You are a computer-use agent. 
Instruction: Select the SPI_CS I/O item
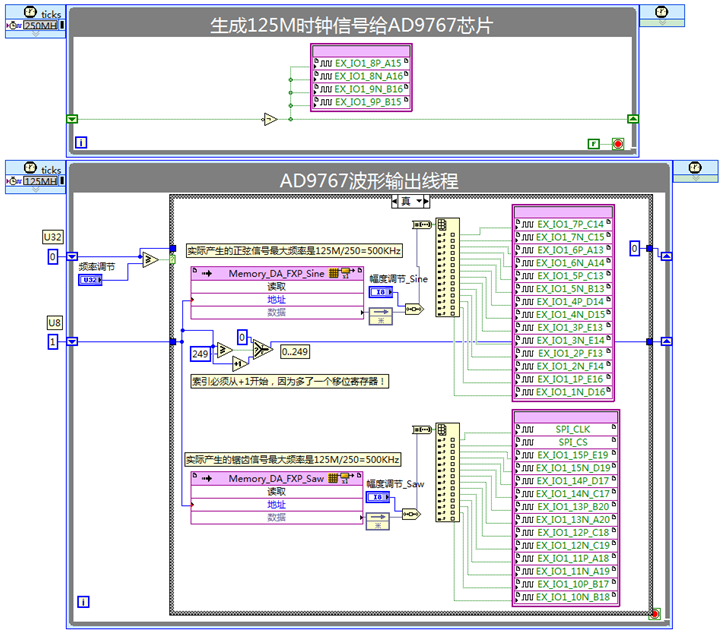pos(566,442)
